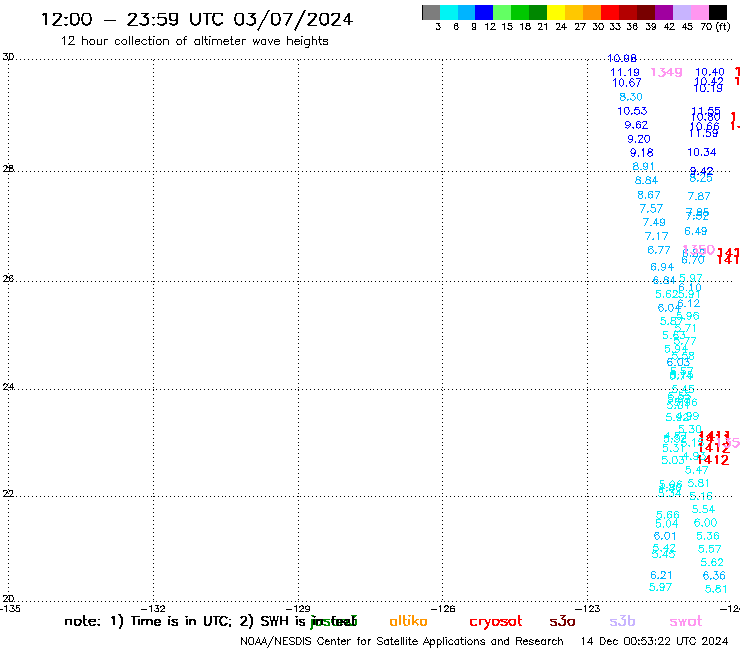Screen dimensions: 740x650
Task: Click the wave height value 7.87
Action: click(699, 196)
